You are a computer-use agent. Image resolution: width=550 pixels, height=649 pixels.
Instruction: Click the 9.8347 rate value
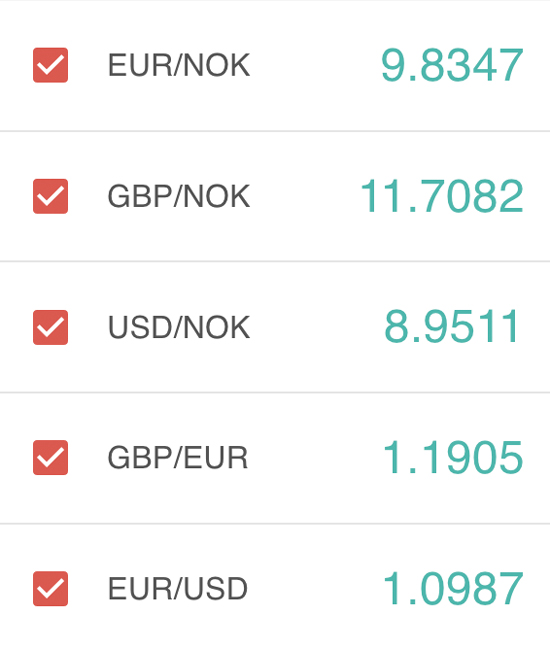point(452,65)
